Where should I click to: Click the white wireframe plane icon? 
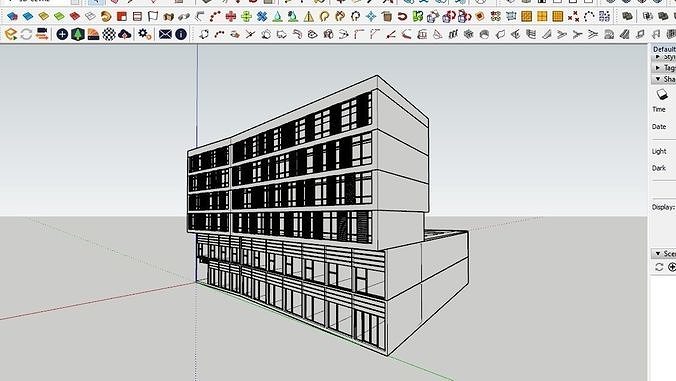(x=90, y=16)
